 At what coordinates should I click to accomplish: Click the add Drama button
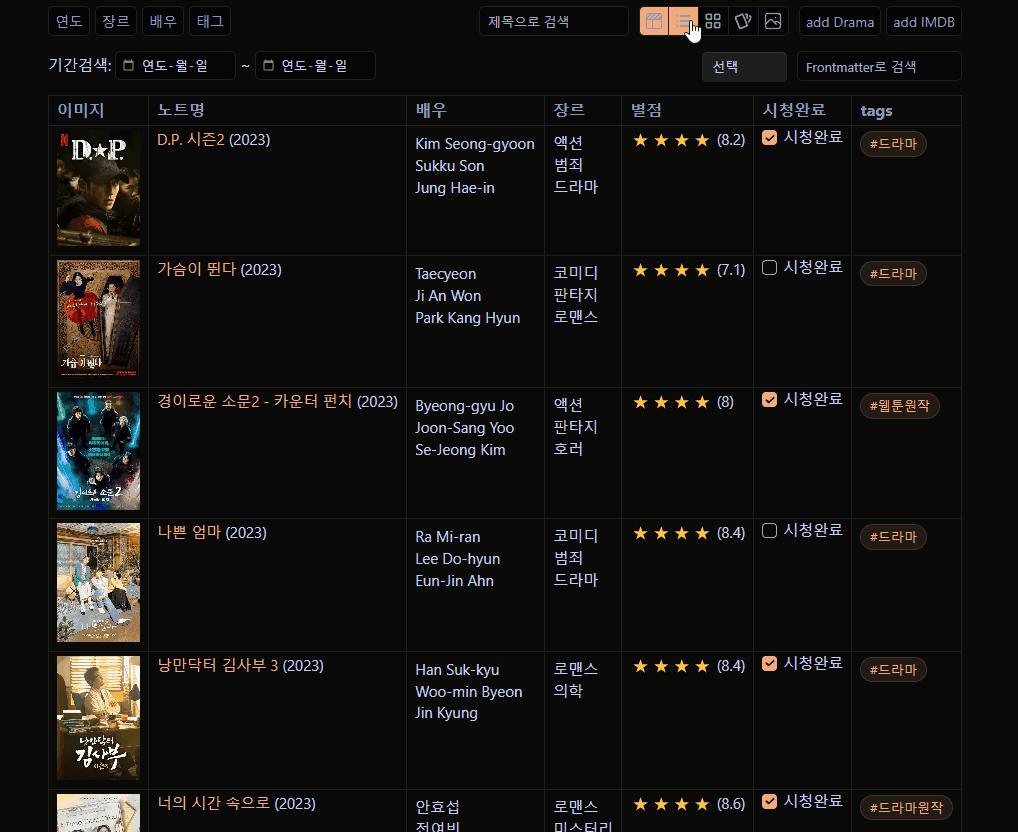pyautogui.click(x=839, y=21)
